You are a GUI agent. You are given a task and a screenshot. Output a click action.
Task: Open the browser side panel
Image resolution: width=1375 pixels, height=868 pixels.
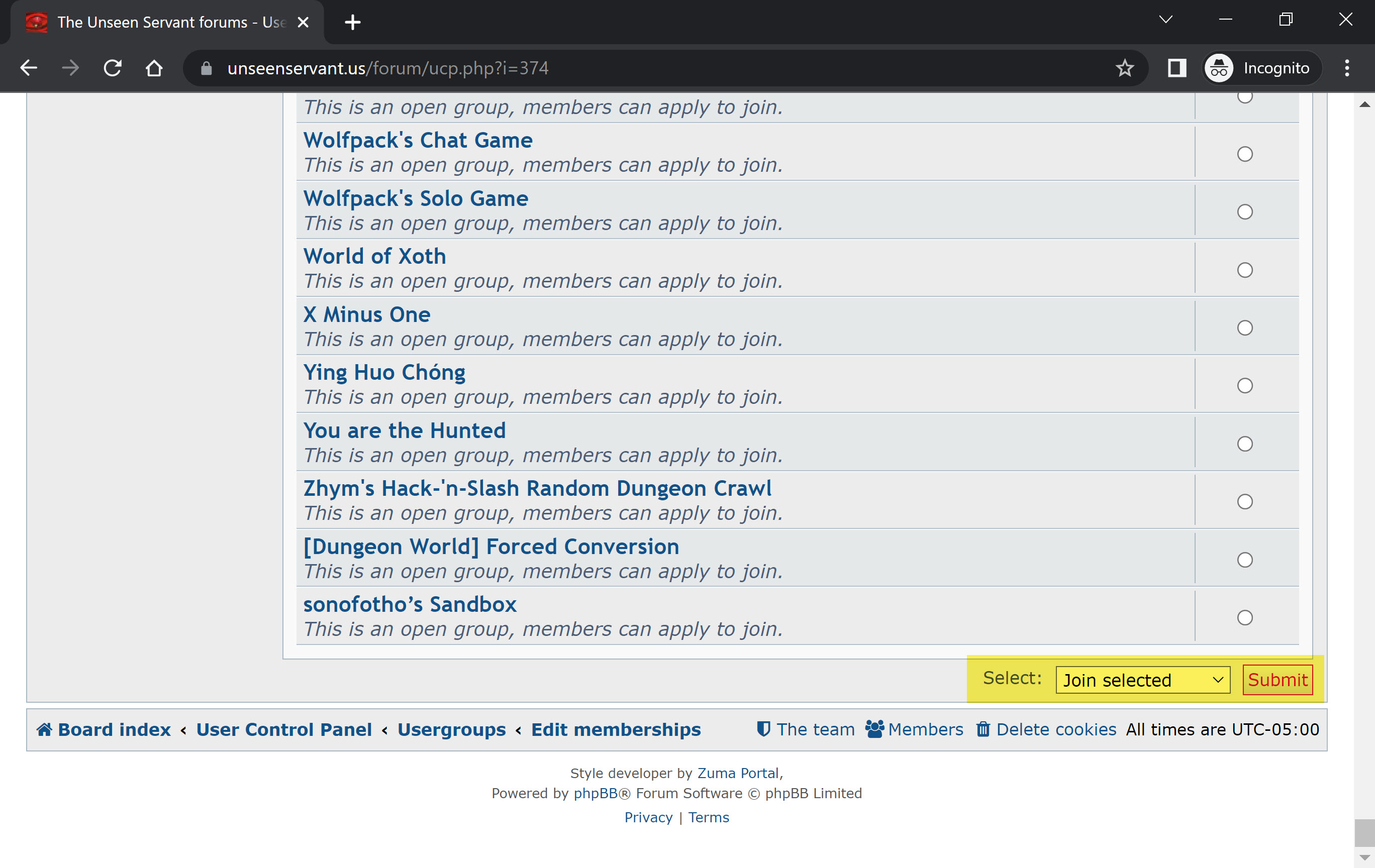pyautogui.click(x=1176, y=68)
